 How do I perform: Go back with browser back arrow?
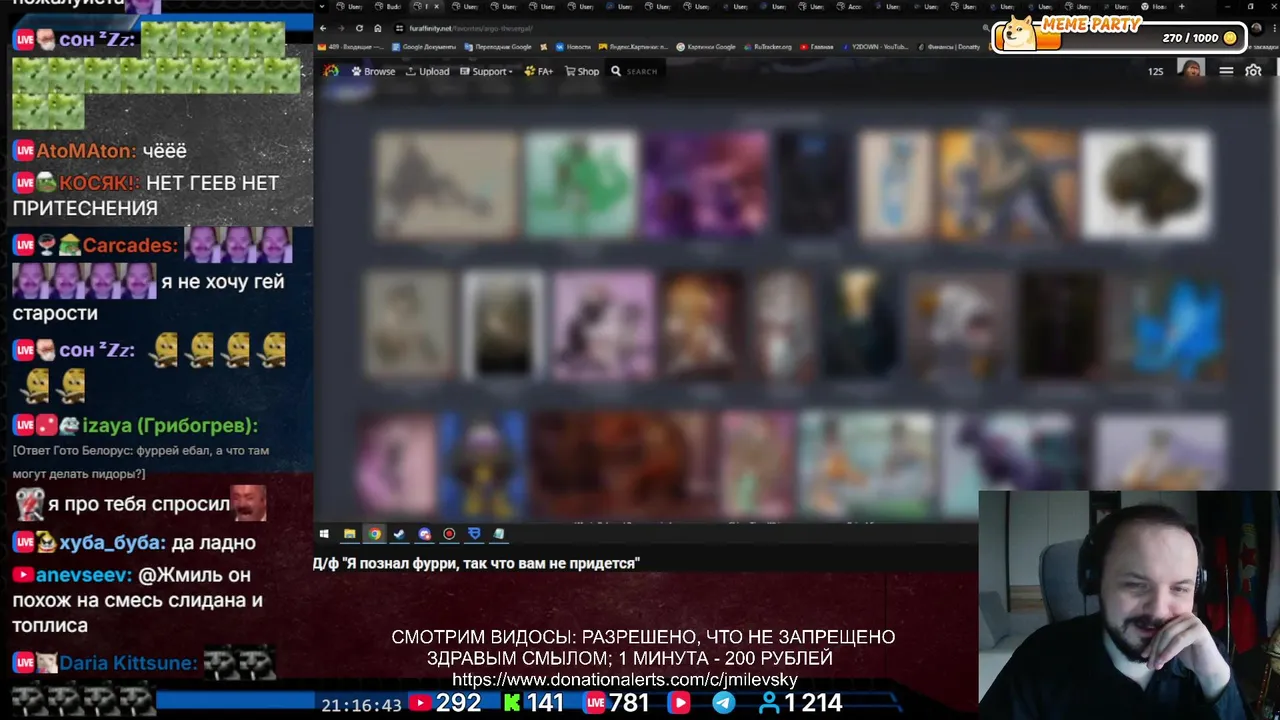pyautogui.click(x=323, y=28)
